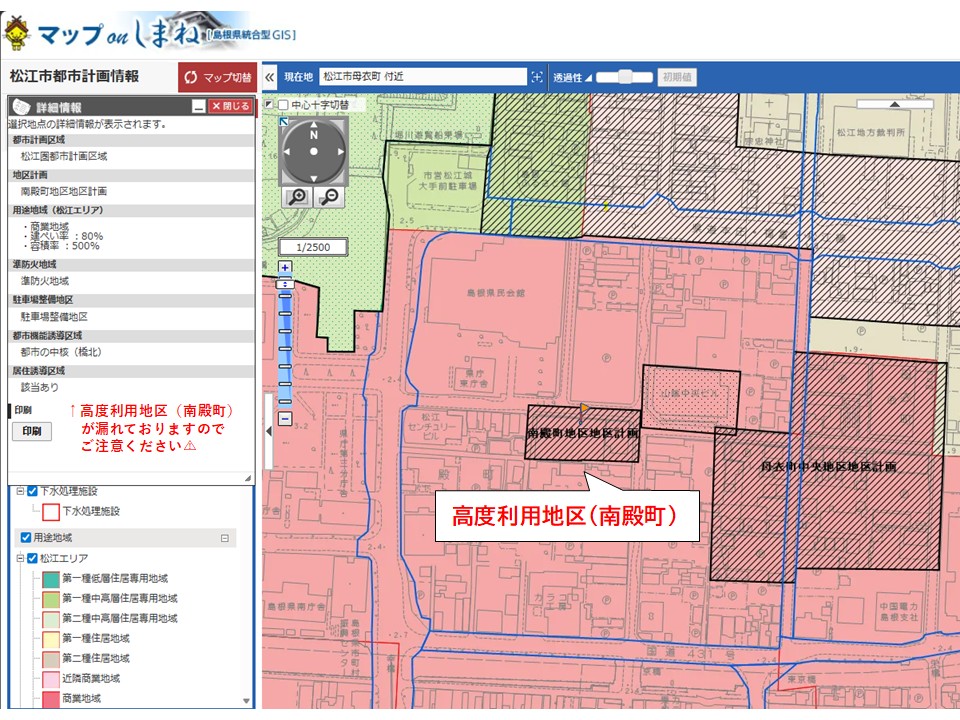The width and height of the screenshot is (960, 720).
Task: Click the zoom level slider handle
Action: 285,285
